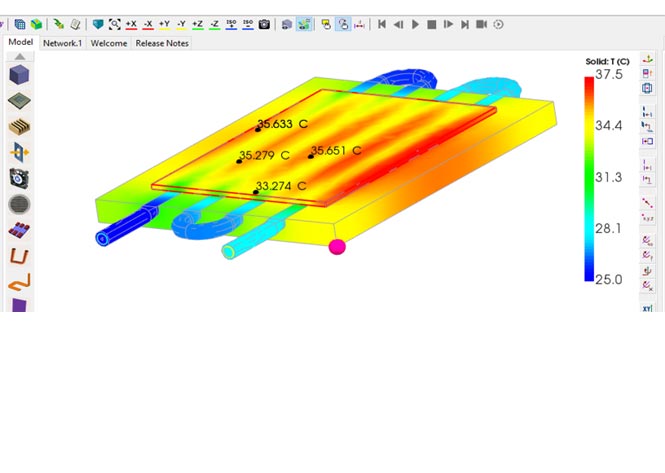Click the record video camera icon
The width and height of the screenshot is (665, 473).
[481, 24]
